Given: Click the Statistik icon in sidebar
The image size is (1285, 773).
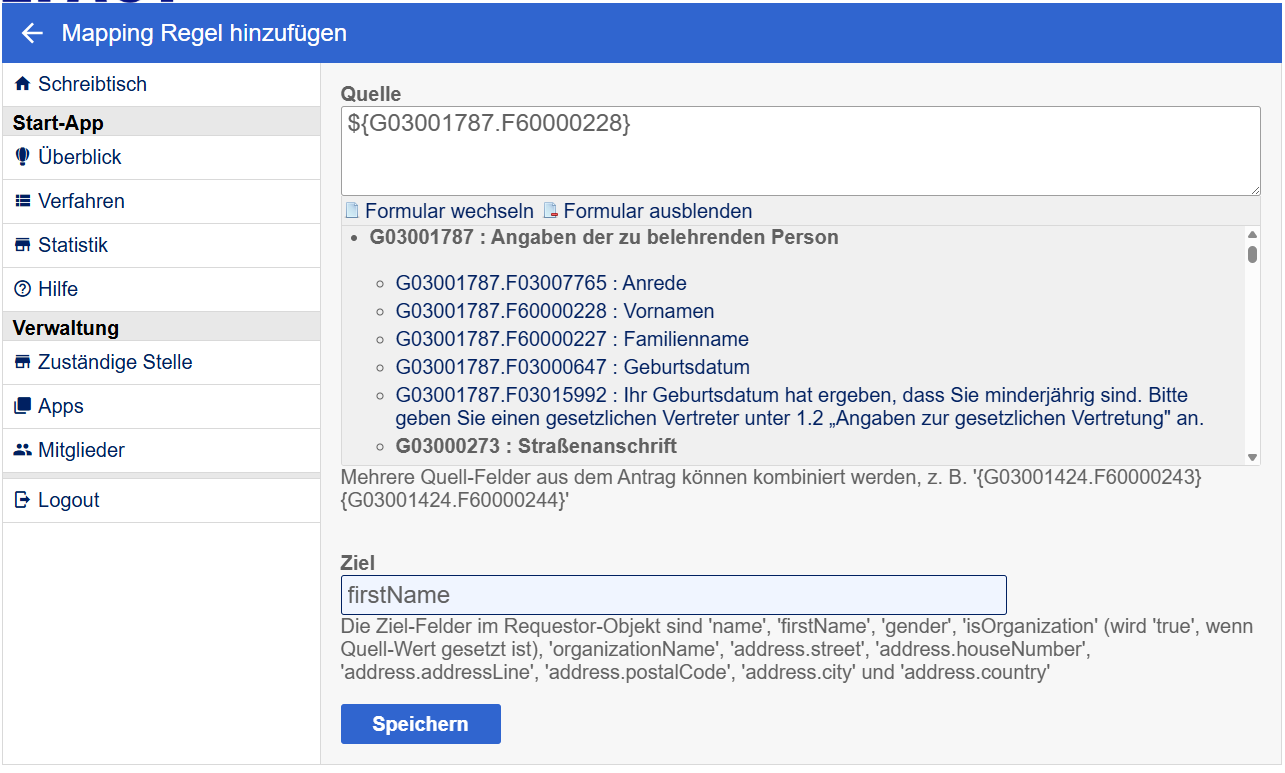Looking at the screenshot, I should pyautogui.click(x=22, y=245).
